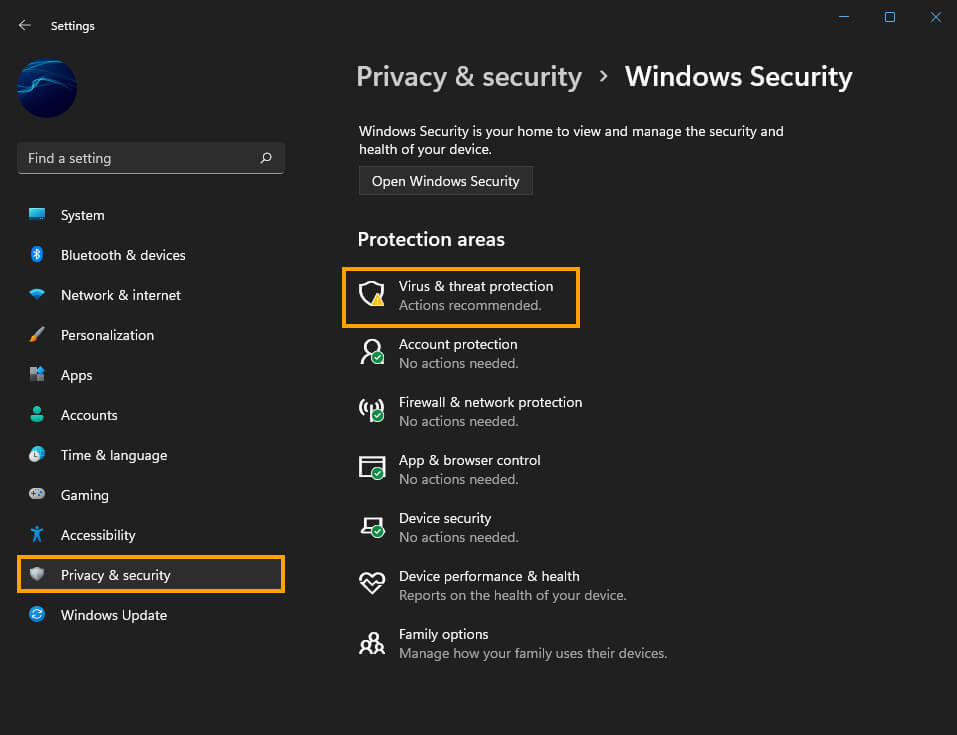The width and height of the screenshot is (957, 735).
Task: Click the back arrow in Settings
Action: point(24,25)
